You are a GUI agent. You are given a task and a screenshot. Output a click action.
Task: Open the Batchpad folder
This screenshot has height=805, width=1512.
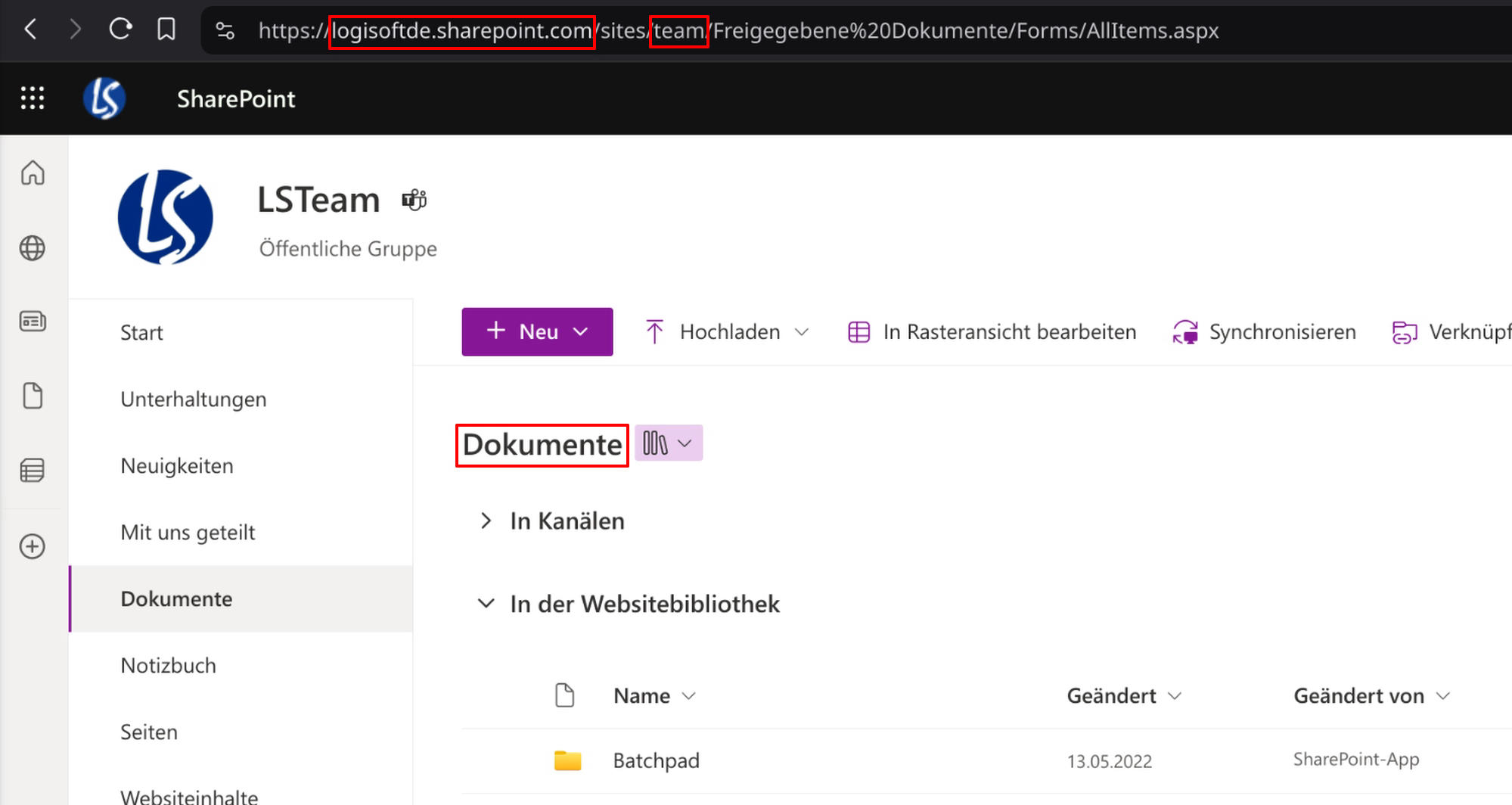coord(656,760)
